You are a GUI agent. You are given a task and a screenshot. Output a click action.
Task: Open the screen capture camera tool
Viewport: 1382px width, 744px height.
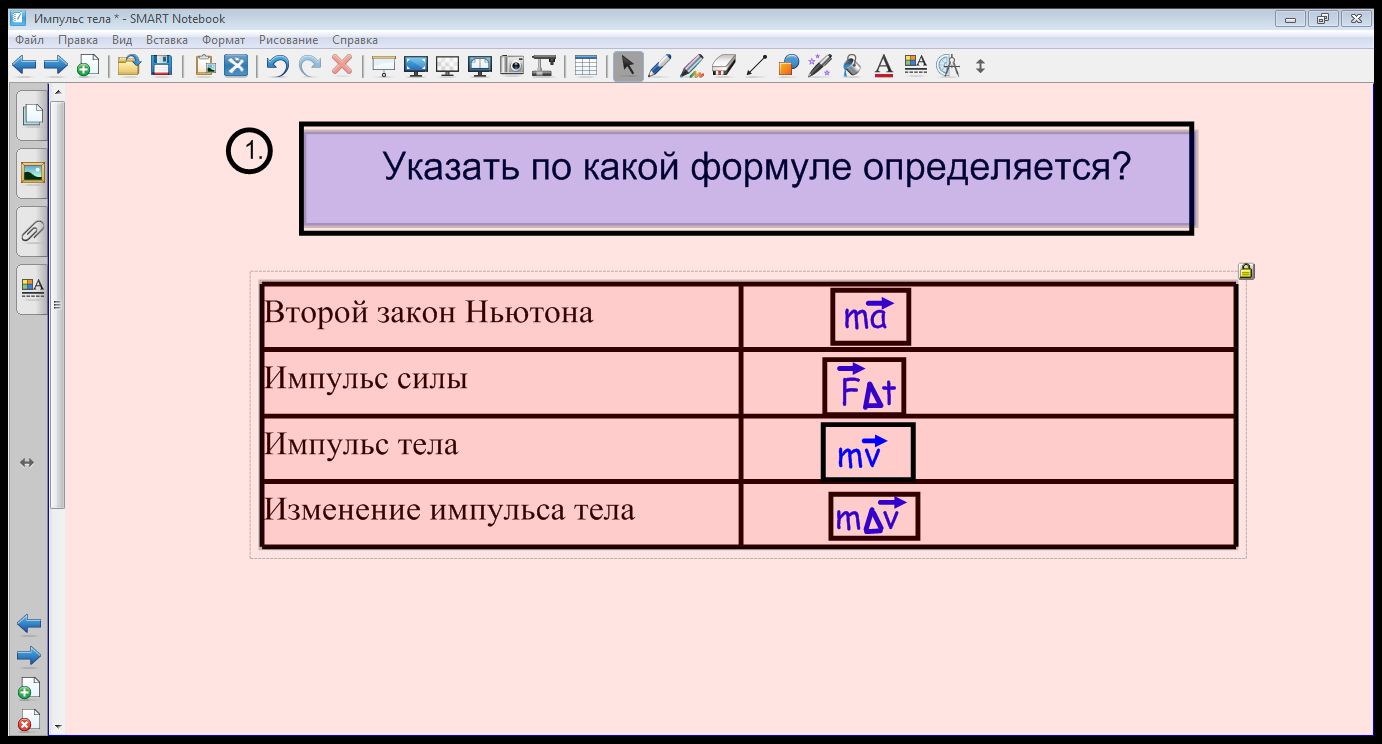coord(512,66)
